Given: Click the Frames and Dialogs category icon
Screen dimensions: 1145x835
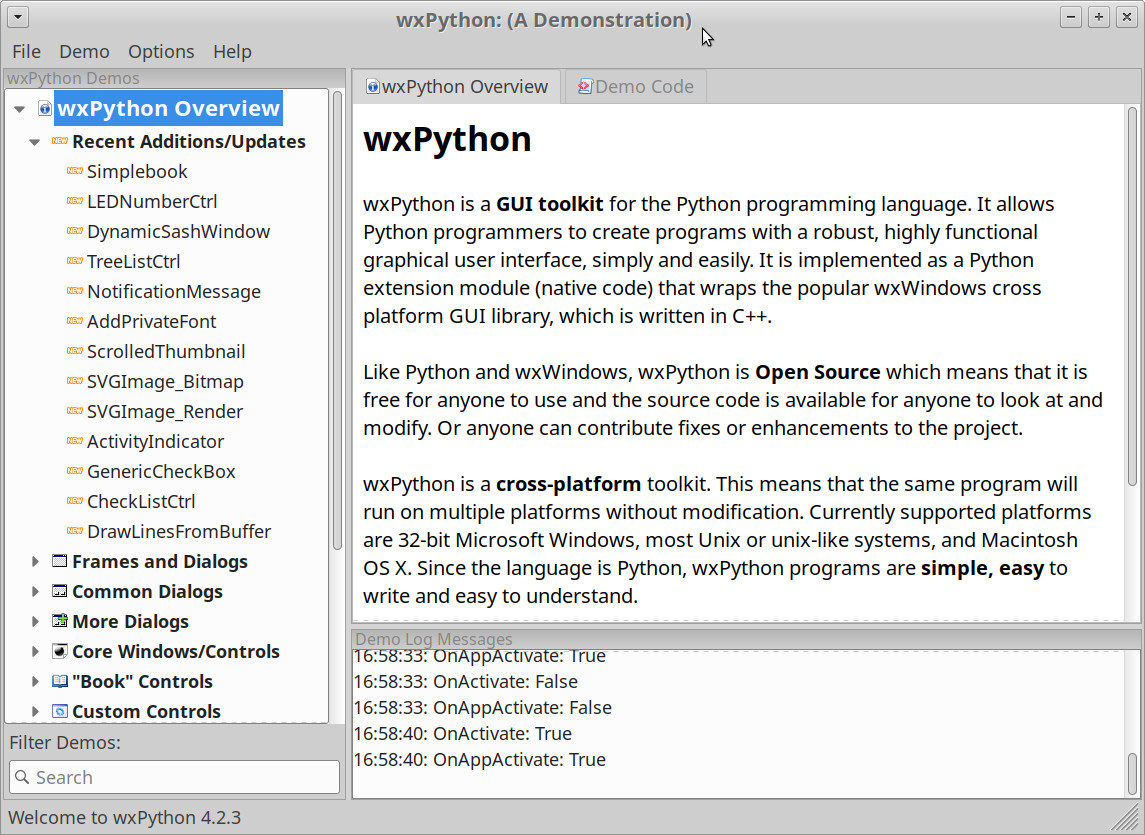Looking at the screenshot, I should pos(59,562).
